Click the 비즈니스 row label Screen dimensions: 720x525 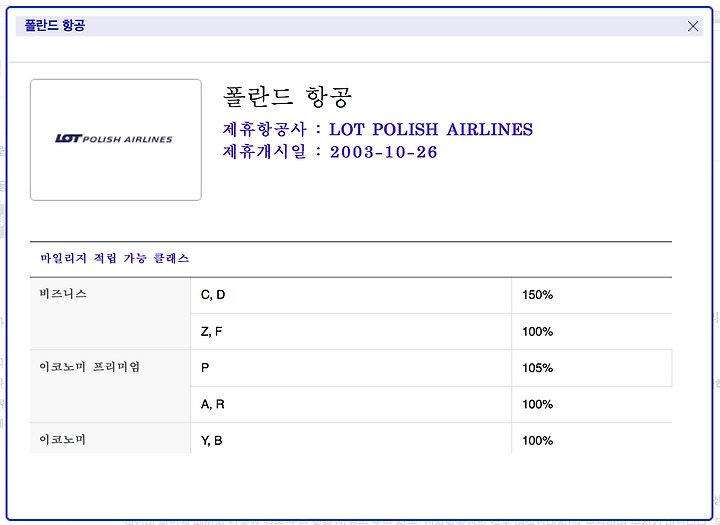pos(63,294)
